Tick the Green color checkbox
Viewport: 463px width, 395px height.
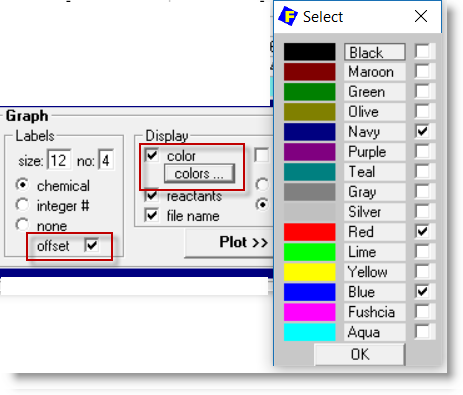click(x=423, y=92)
